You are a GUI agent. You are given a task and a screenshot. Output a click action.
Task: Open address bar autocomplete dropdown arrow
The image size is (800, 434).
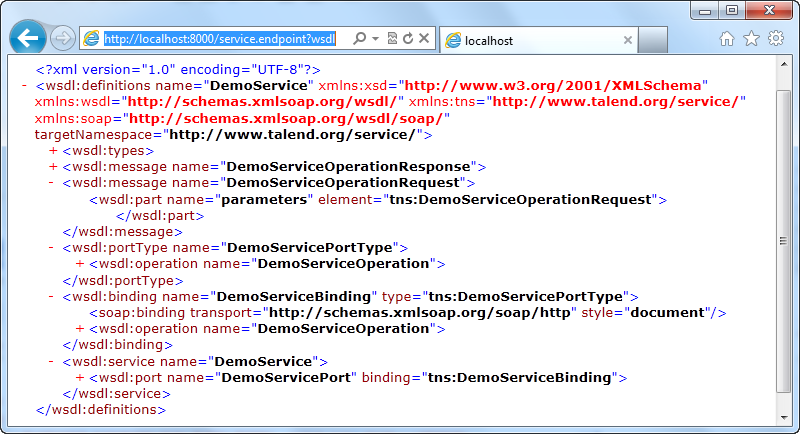pos(374,39)
